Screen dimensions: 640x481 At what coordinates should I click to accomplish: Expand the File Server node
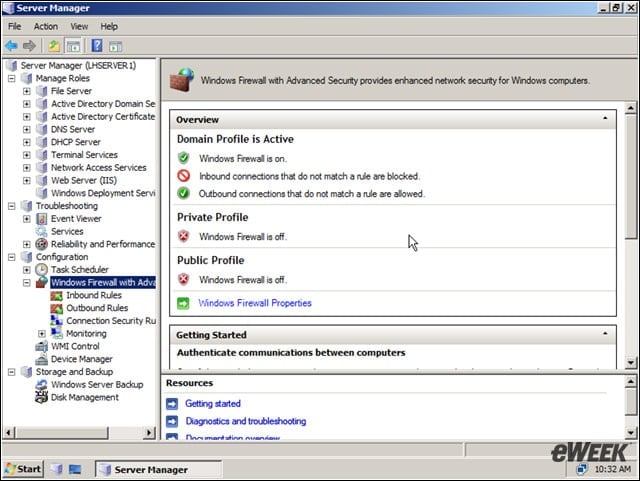pyautogui.click(x=27, y=91)
